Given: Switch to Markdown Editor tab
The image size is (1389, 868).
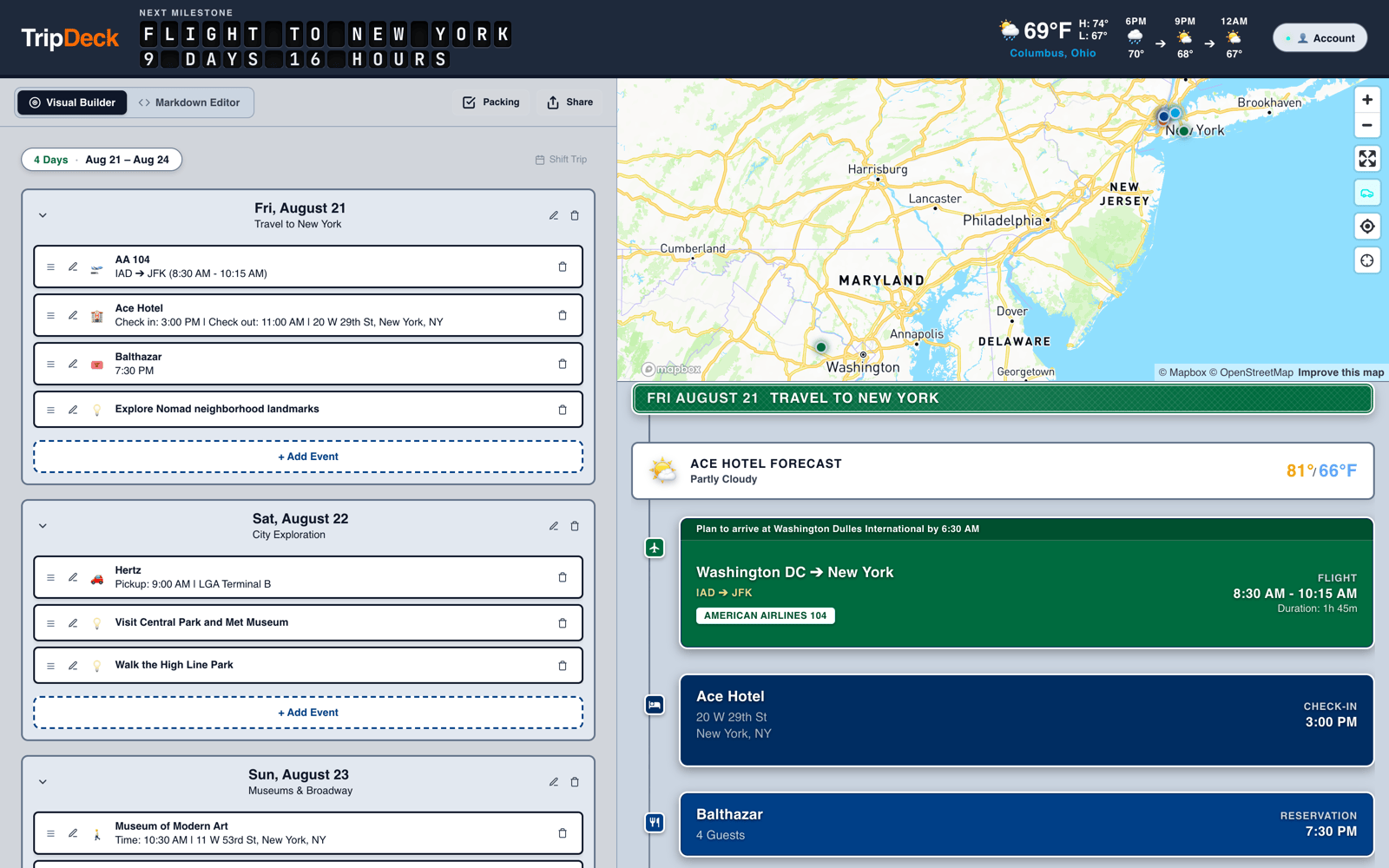Looking at the screenshot, I should pyautogui.click(x=189, y=102).
